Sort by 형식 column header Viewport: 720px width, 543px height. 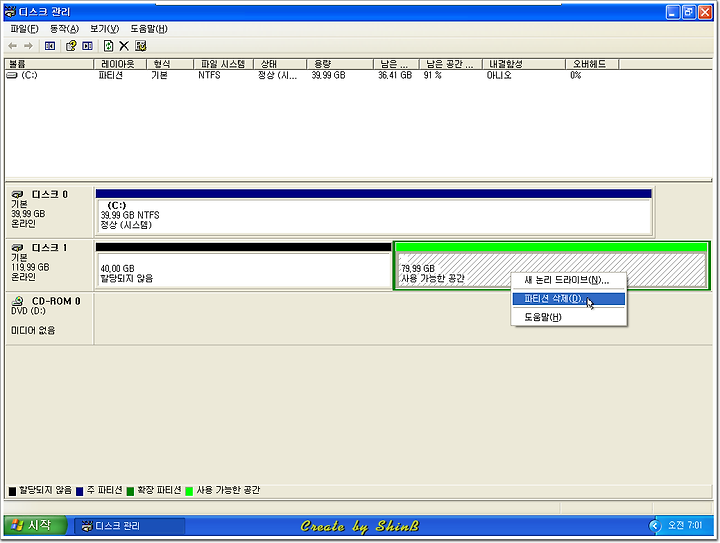click(x=170, y=64)
